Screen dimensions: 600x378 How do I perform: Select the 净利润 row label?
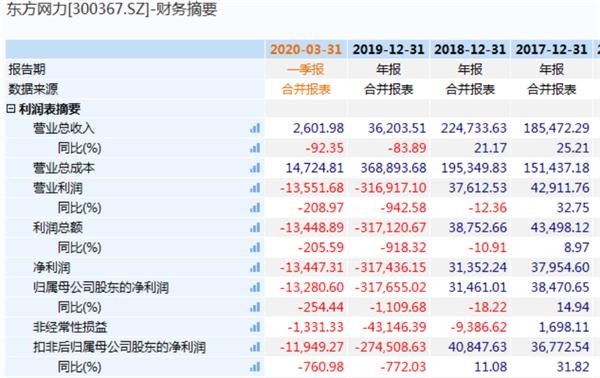52,267
